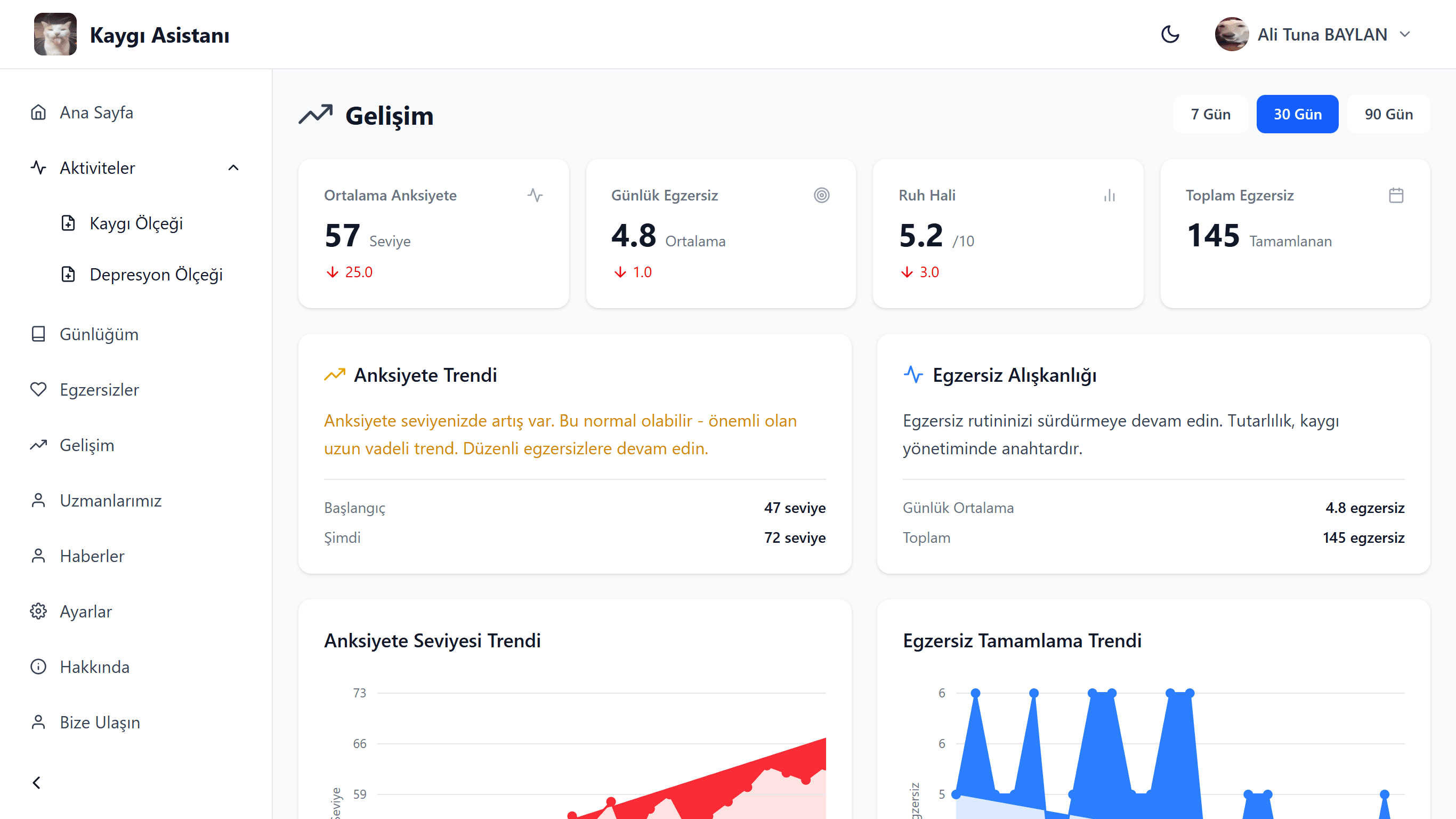
Task: Collapse sidebar with left arrow
Action: tap(37, 783)
